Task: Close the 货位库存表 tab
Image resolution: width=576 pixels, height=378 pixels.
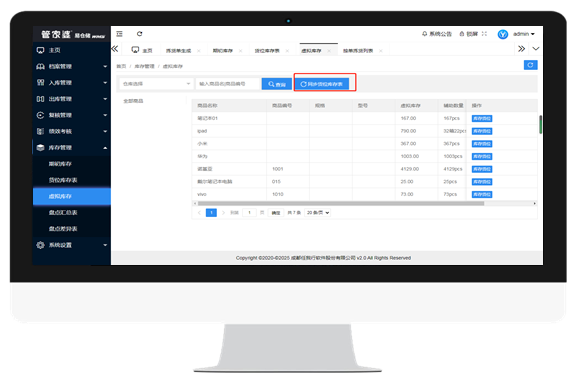Action: click(287, 51)
